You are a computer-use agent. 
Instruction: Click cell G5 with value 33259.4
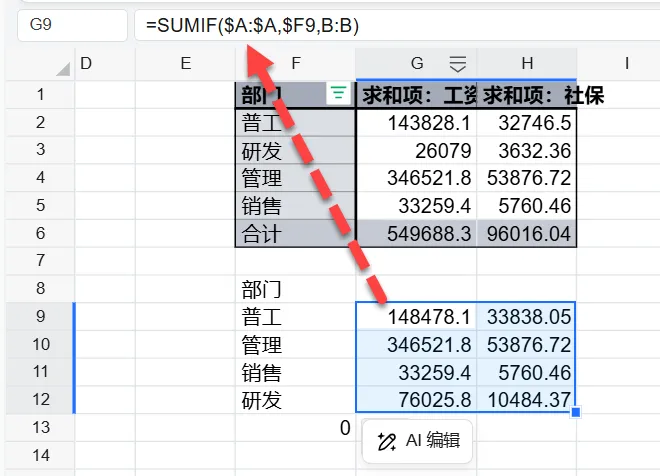pyautogui.click(x=416, y=206)
